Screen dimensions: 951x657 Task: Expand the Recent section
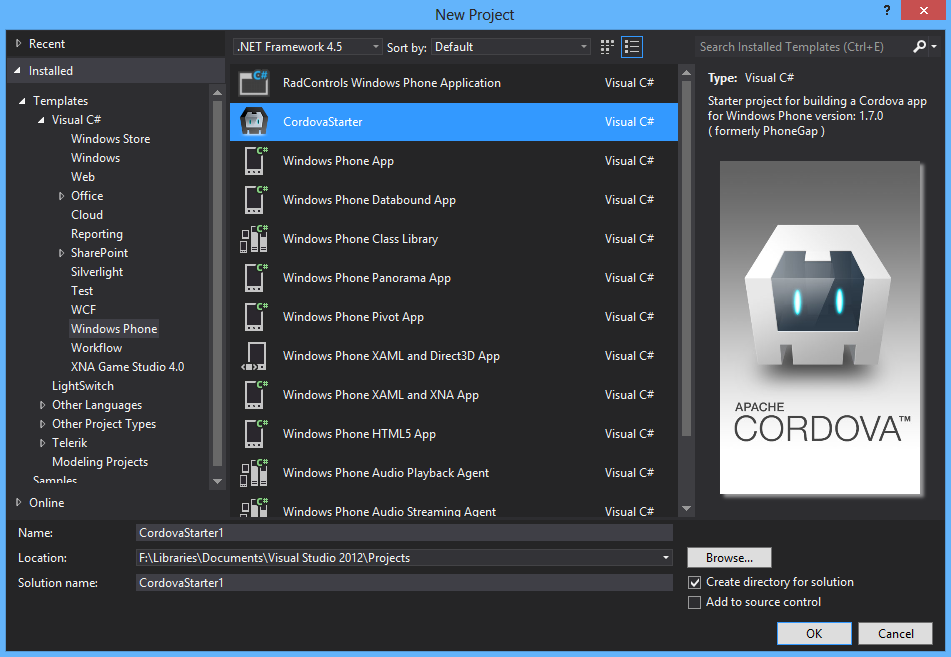click(x=19, y=44)
